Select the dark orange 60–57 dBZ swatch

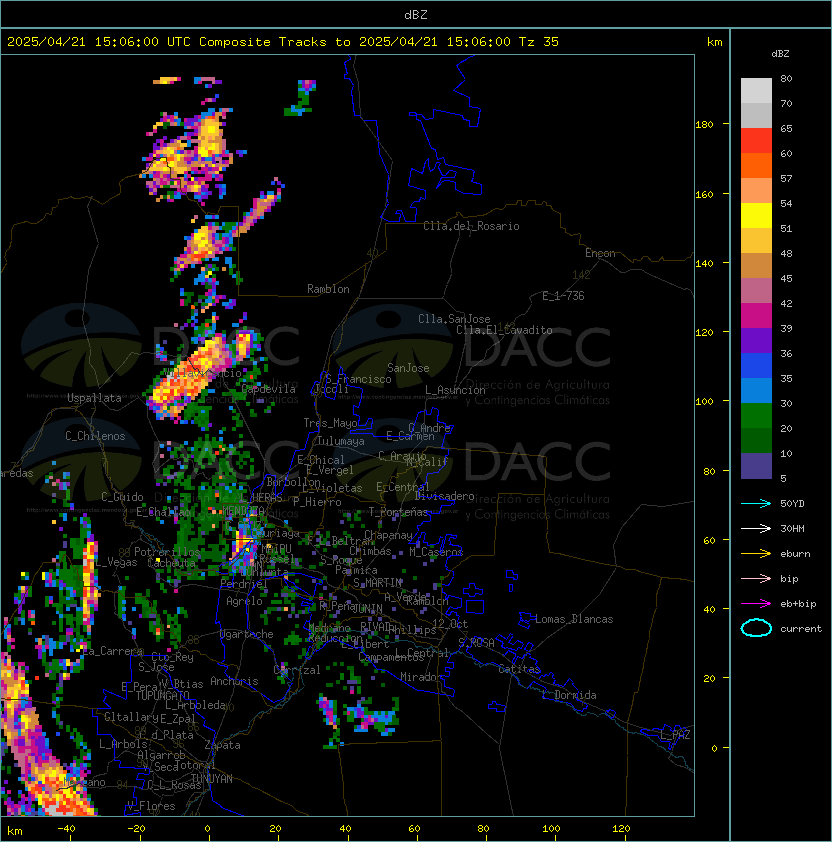pos(756,165)
